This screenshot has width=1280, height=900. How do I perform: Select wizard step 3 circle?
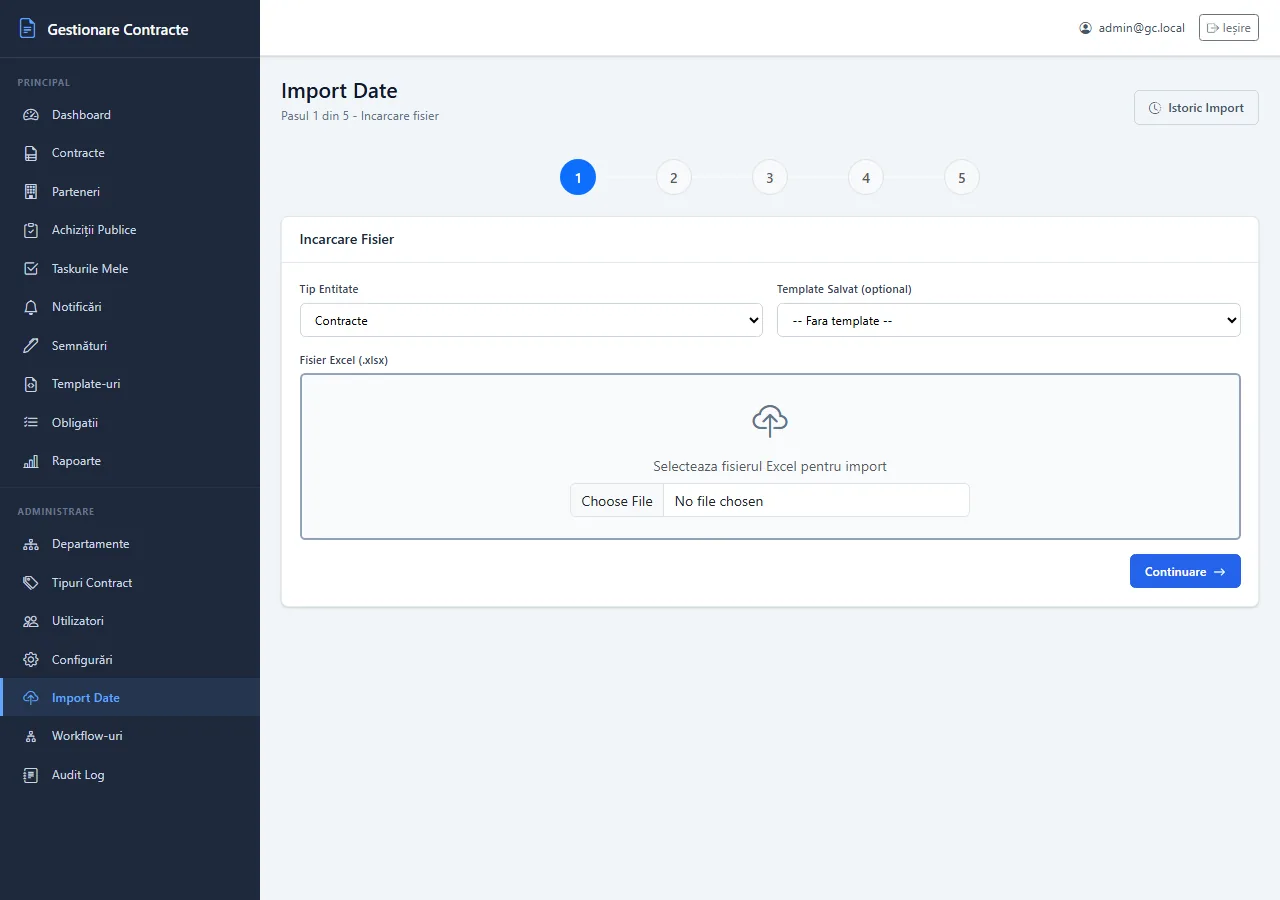click(x=770, y=178)
